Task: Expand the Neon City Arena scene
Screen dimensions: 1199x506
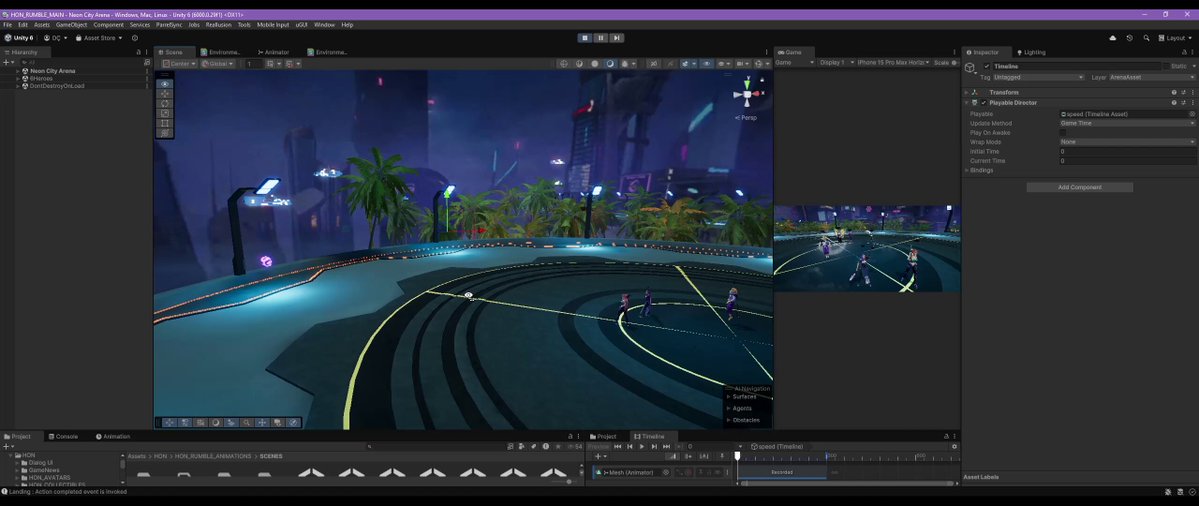Action: click(18, 71)
